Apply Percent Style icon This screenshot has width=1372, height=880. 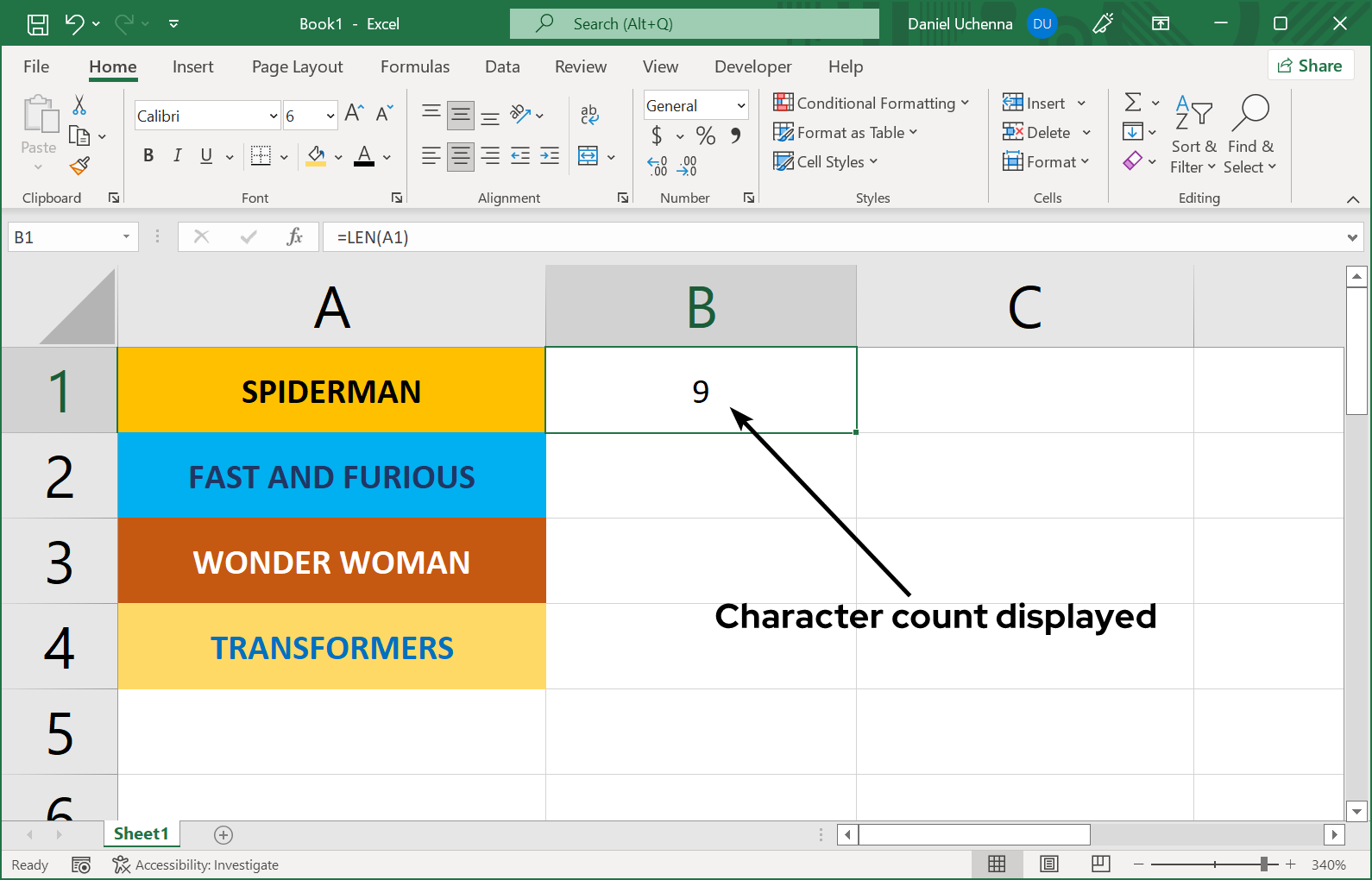[x=706, y=135]
